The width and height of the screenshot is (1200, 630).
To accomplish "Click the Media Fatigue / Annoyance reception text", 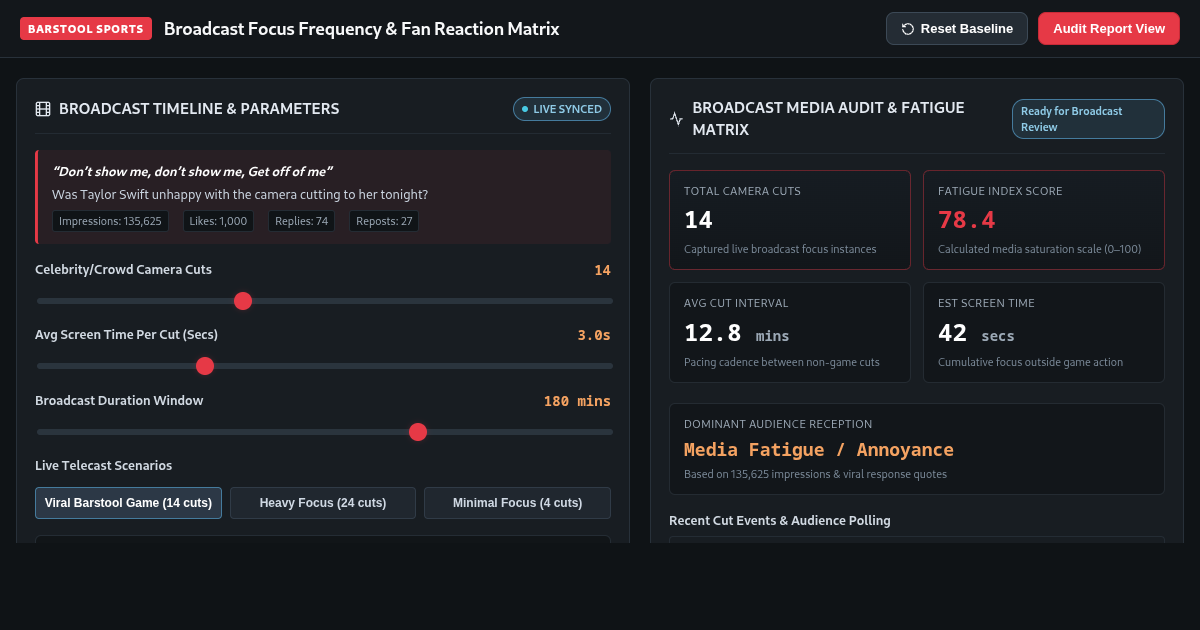I will tap(819, 449).
